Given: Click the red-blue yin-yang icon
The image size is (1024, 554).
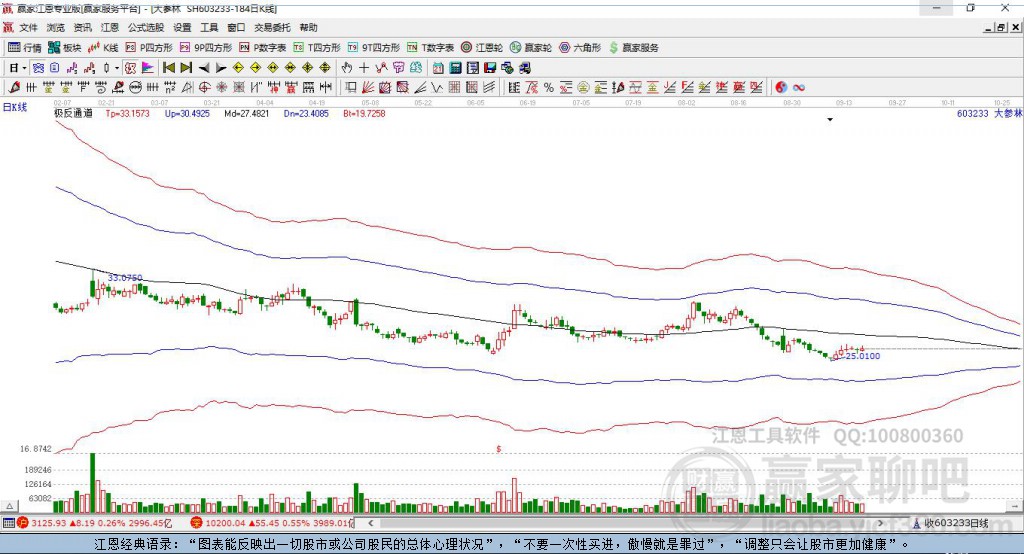Looking at the screenshot, I should pyautogui.click(x=781, y=87).
